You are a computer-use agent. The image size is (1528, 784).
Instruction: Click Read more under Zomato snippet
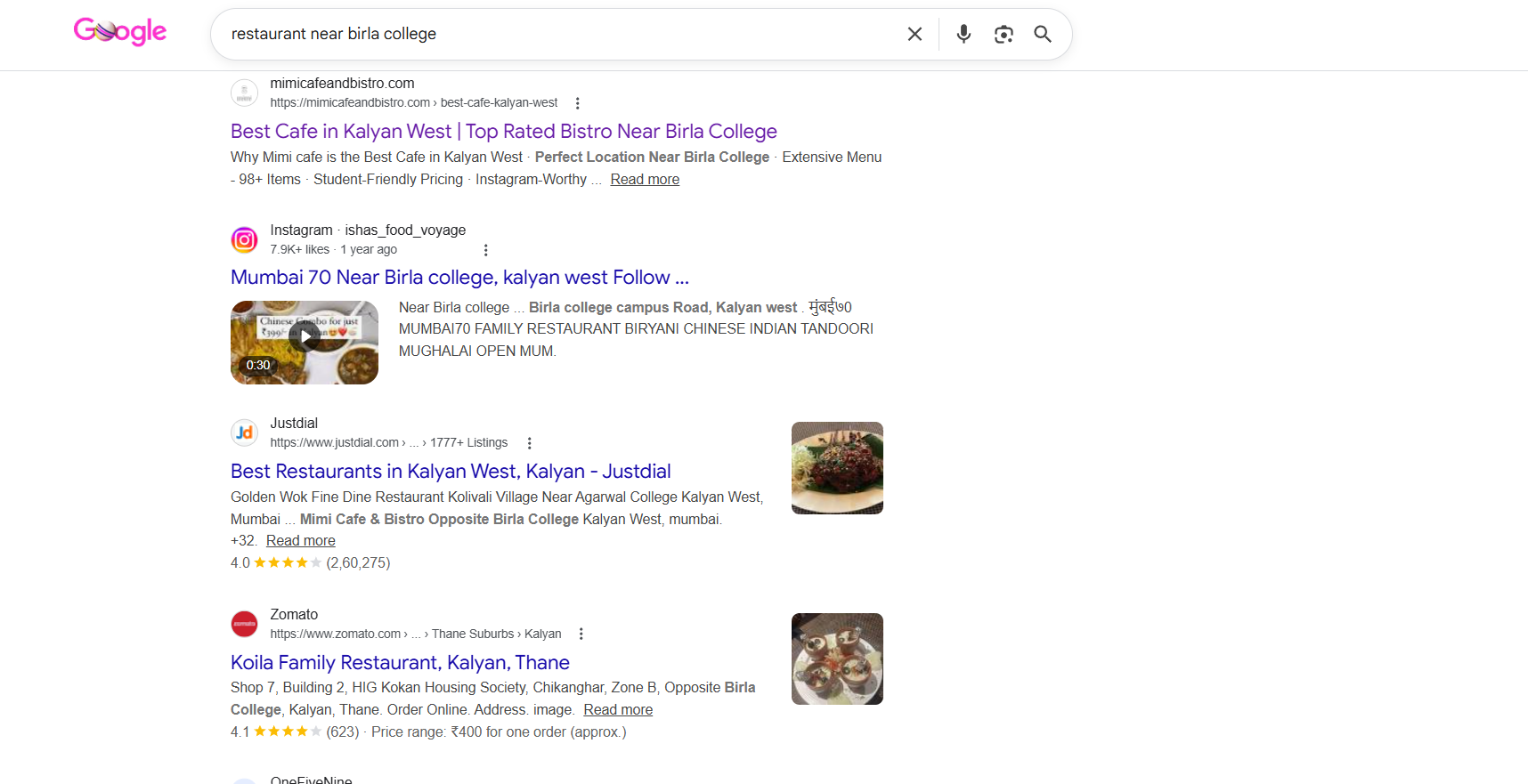coord(618,710)
